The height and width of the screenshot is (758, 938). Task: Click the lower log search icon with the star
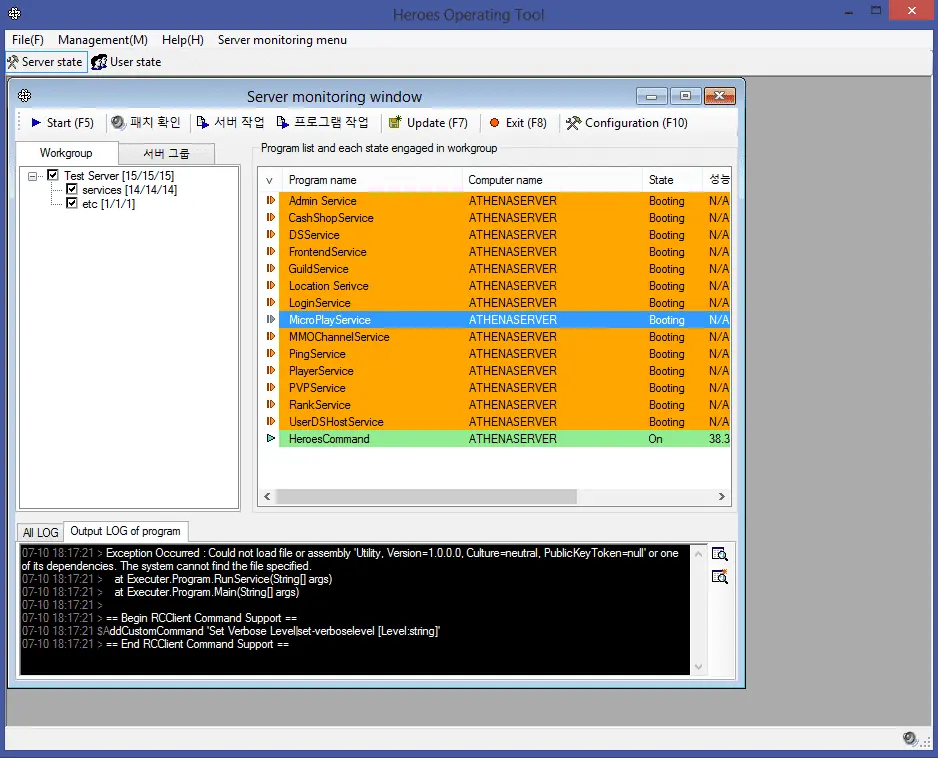720,577
